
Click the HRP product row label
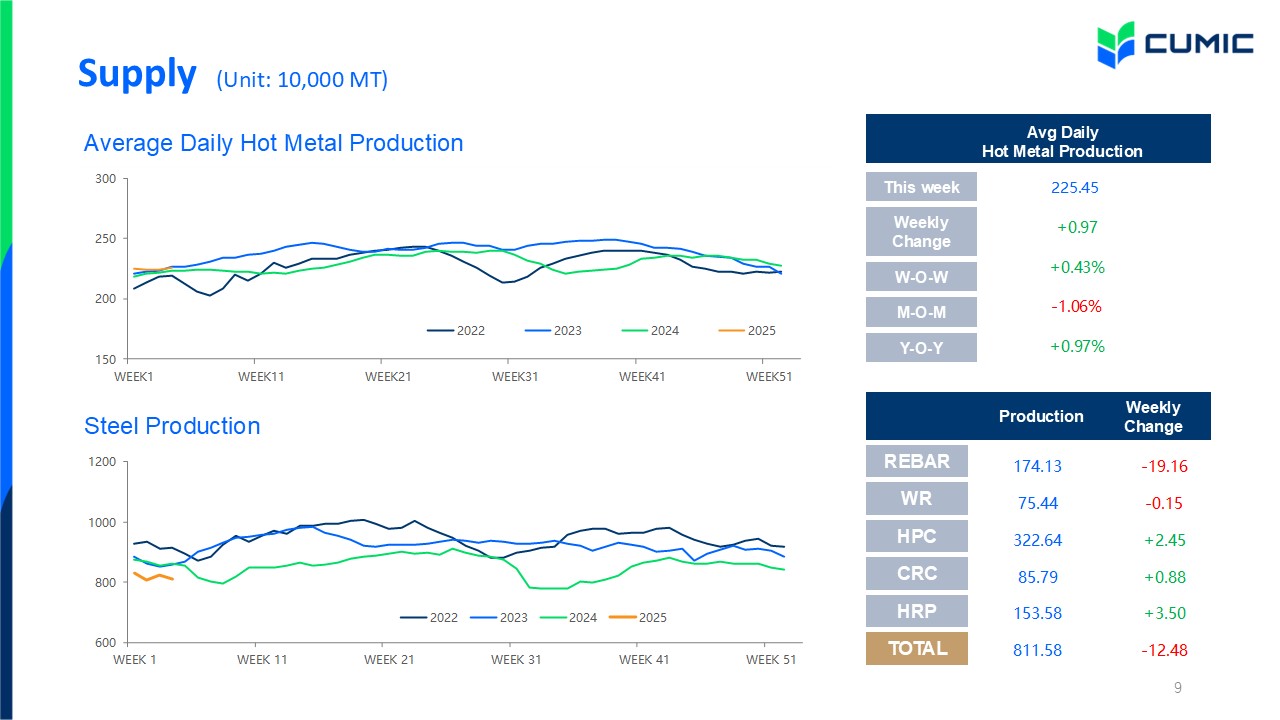coord(917,611)
